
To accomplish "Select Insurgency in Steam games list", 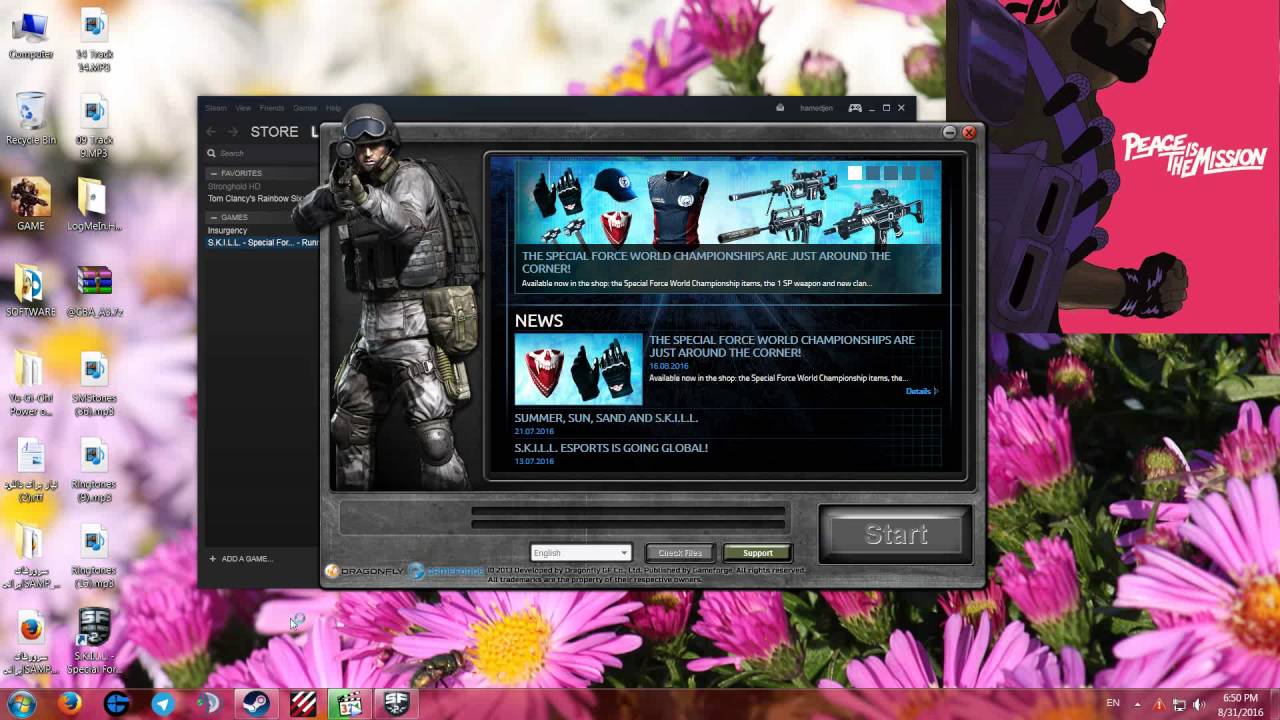I will [227, 230].
